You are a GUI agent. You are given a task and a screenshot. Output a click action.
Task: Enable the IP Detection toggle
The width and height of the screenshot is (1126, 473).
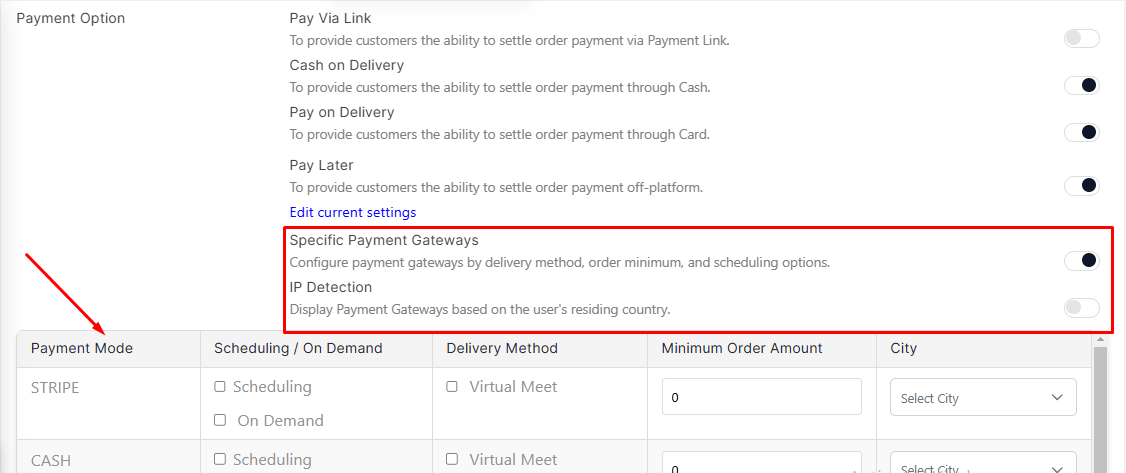[1081, 308]
